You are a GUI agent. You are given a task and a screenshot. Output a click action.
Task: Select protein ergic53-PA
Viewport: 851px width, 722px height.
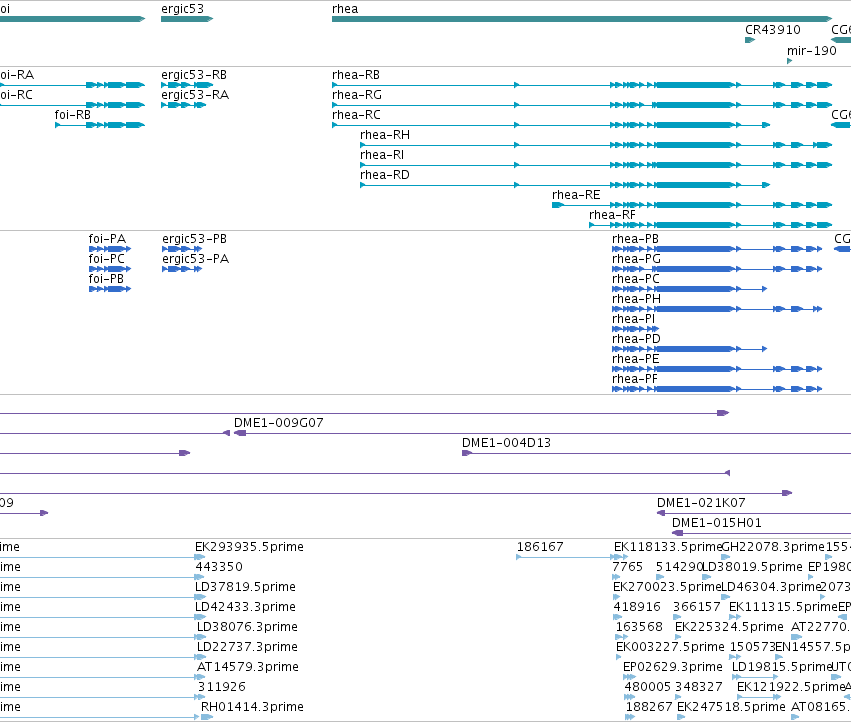182,269
